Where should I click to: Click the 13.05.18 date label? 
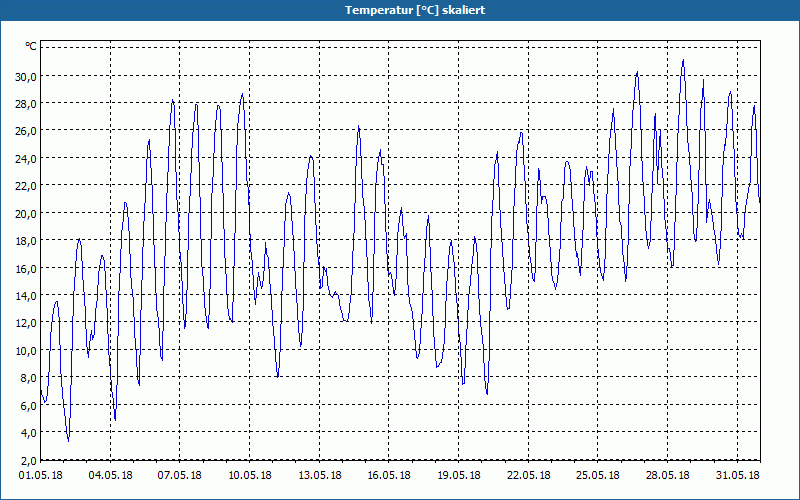point(319,476)
